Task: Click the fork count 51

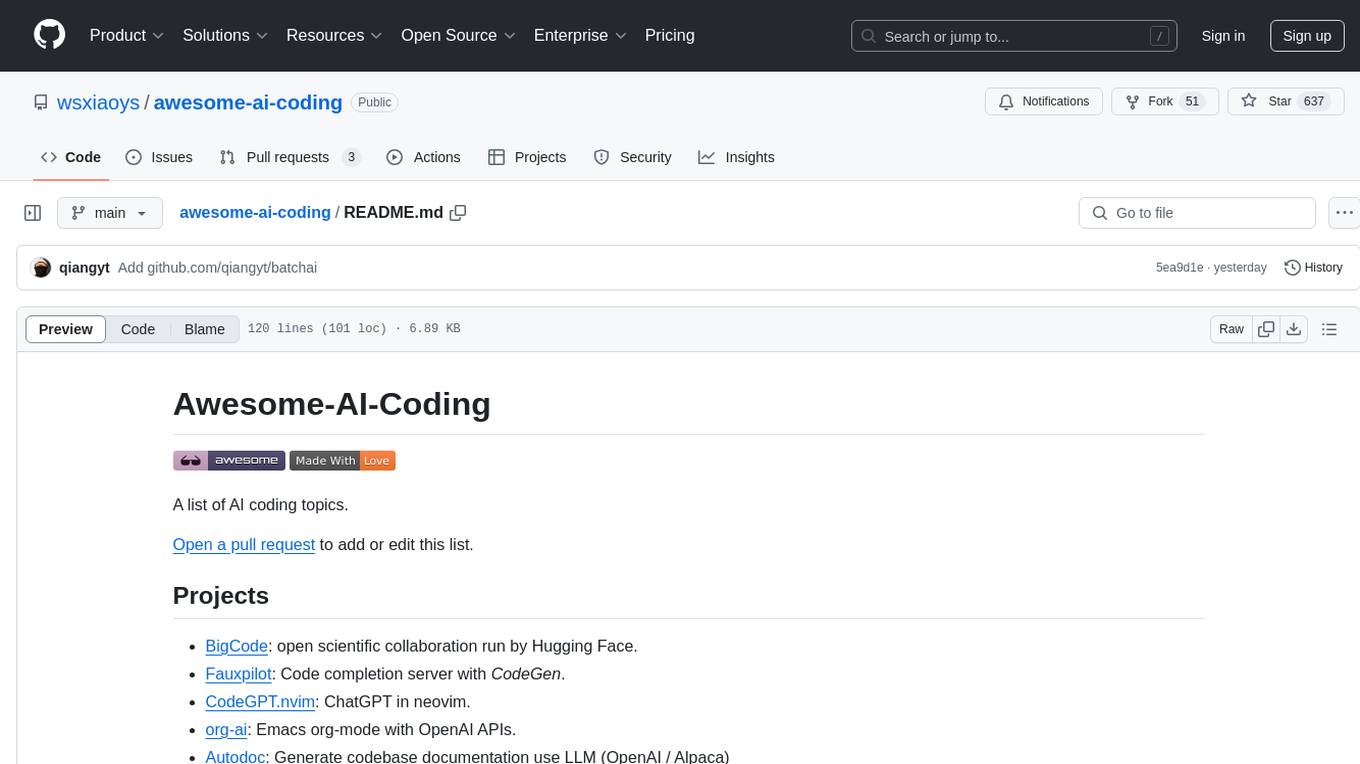Action: pos(1191,102)
